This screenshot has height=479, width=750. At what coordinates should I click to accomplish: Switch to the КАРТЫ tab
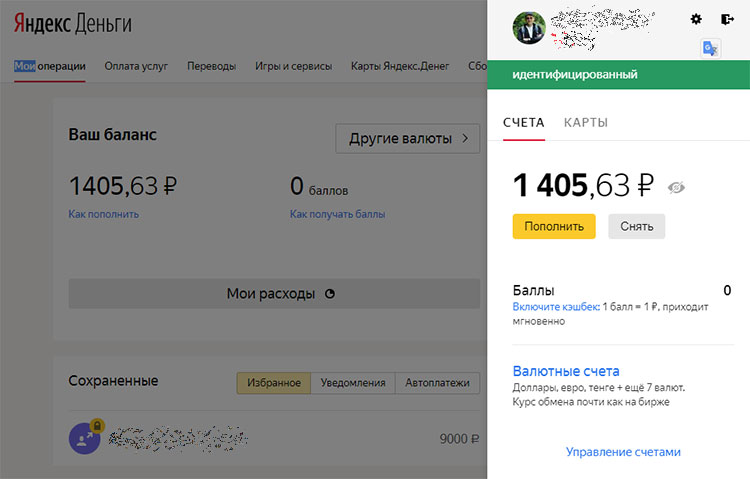coord(586,123)
